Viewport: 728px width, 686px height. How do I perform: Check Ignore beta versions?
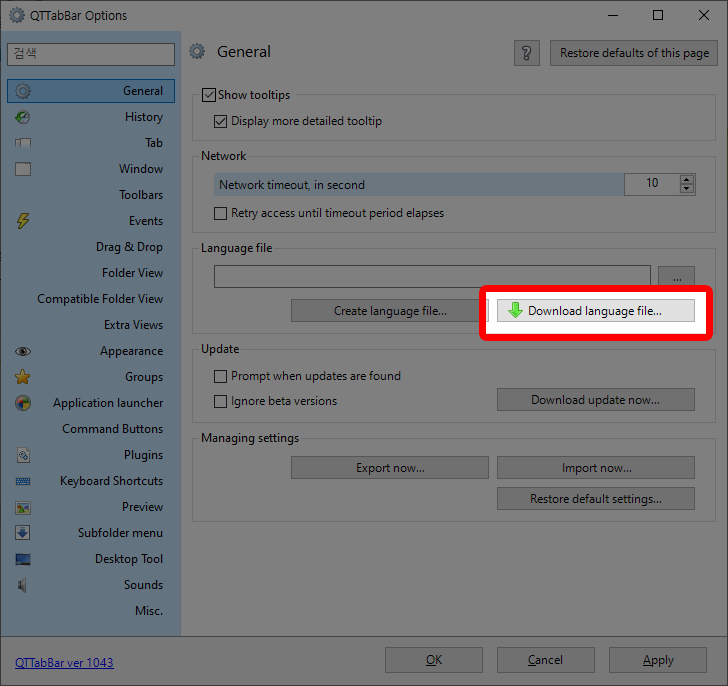pos(221,401)
